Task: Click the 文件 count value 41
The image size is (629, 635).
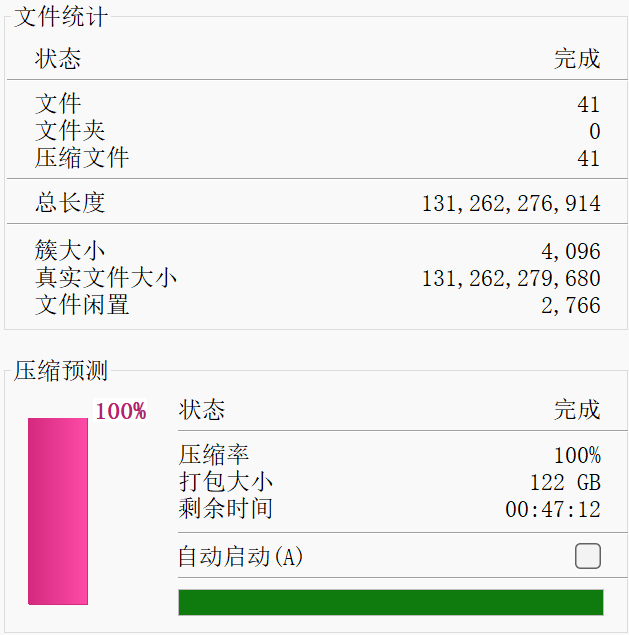Action: pyautogui.click(x=588, y=104)
